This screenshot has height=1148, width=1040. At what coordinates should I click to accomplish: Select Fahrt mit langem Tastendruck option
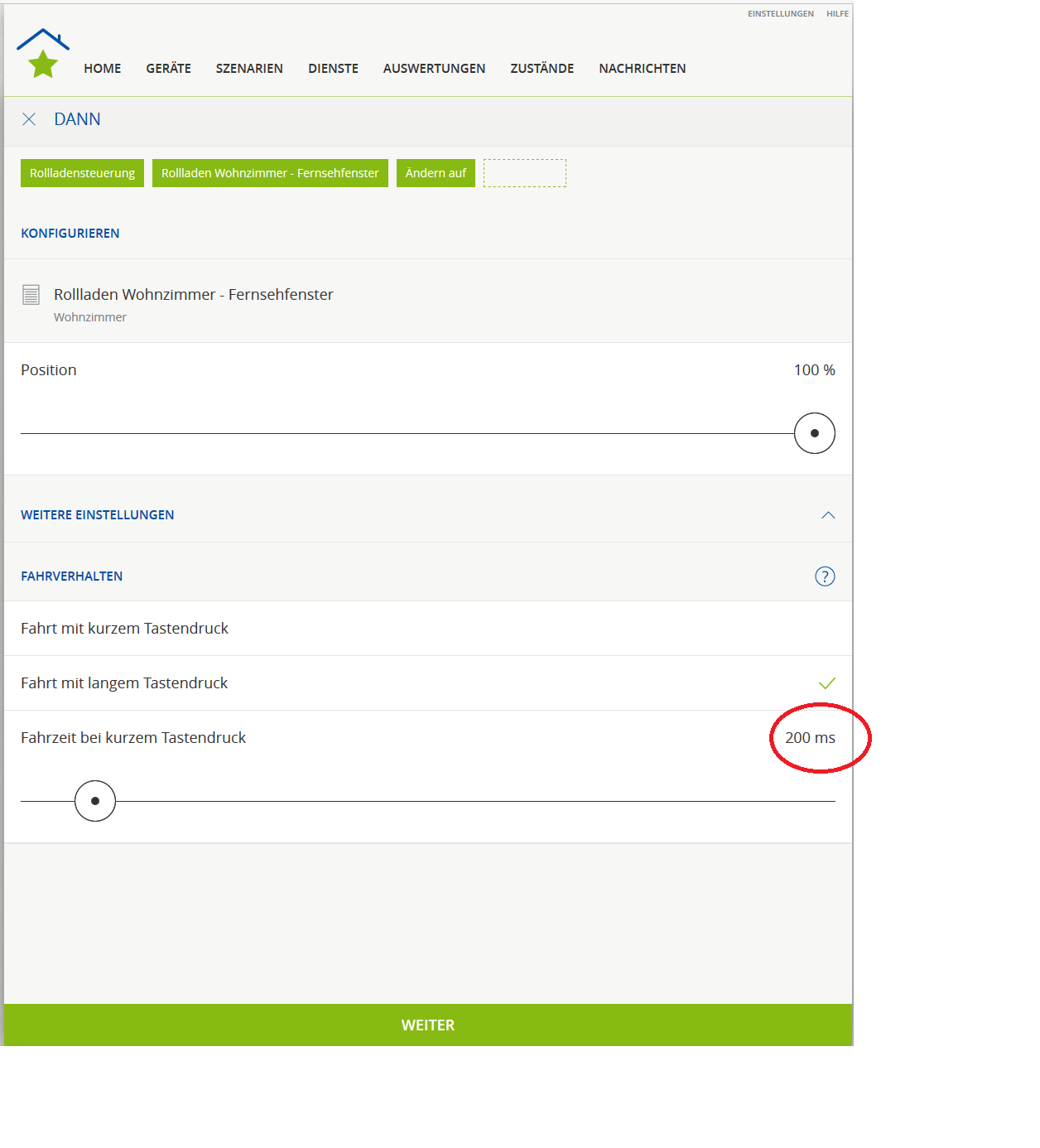(124, 683)
